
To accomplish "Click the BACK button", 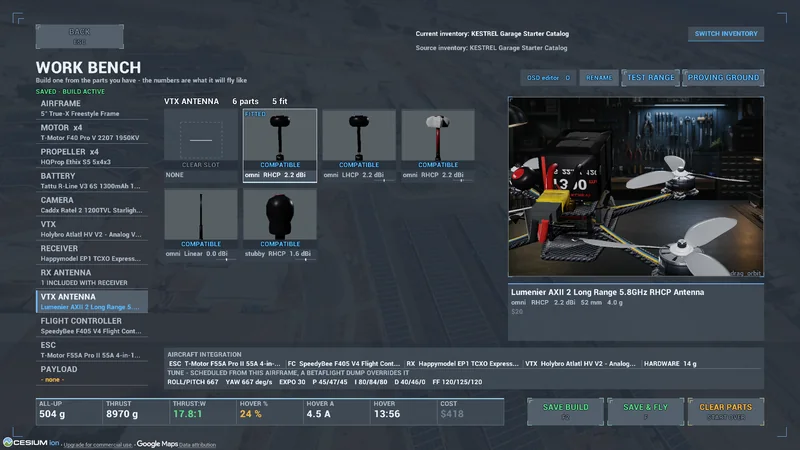I will click(x=80, y=37).
